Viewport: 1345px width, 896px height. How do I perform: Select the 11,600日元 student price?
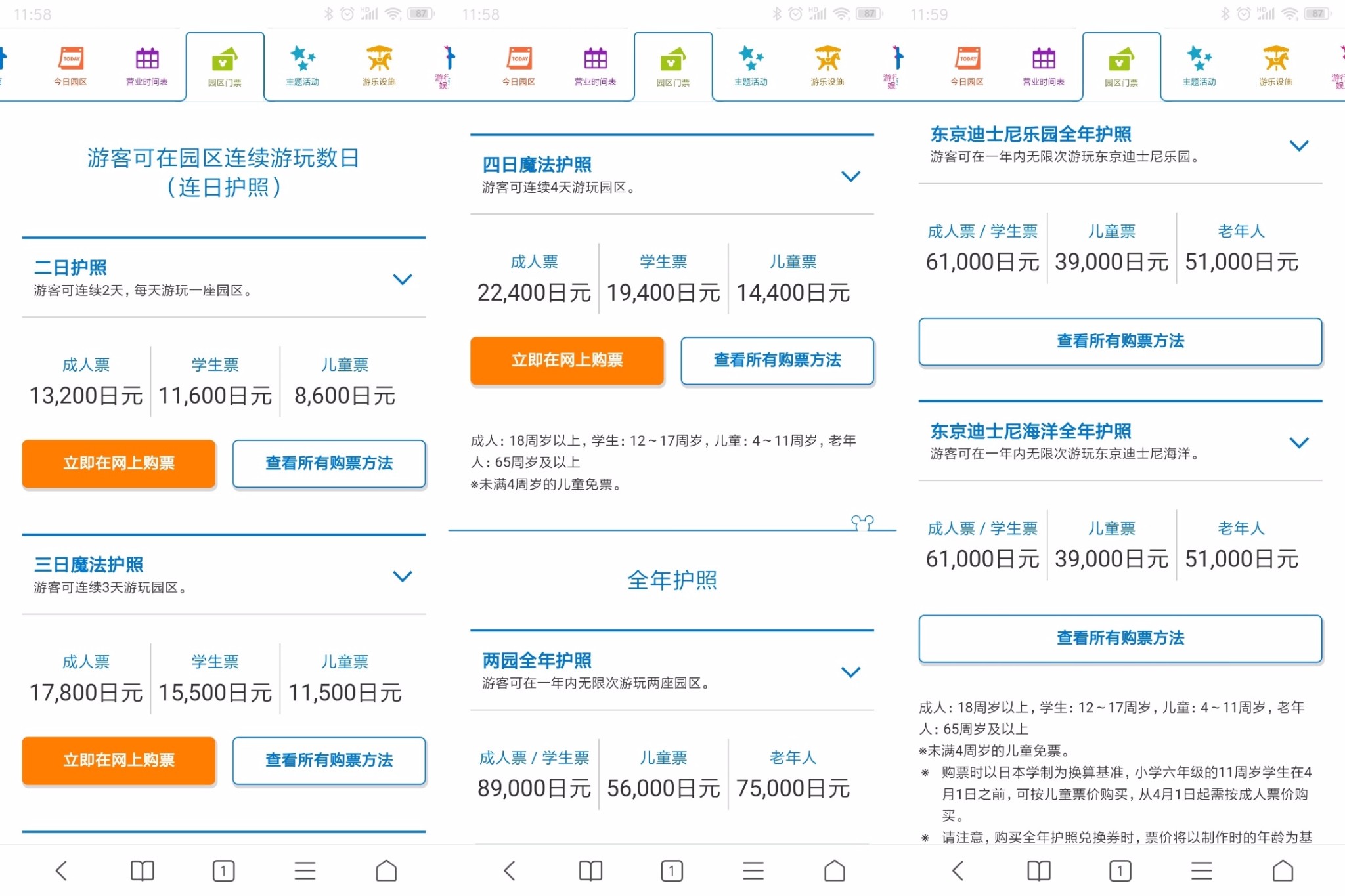pos(215,396)
